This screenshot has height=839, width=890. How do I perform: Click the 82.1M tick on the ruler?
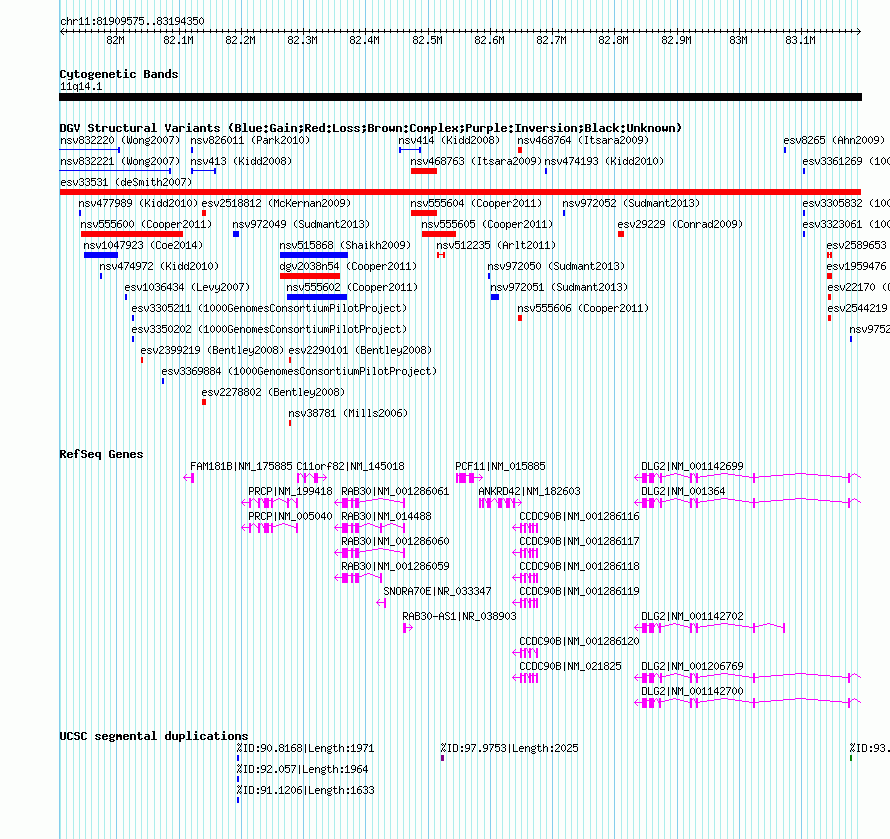[x=178, y=40]
